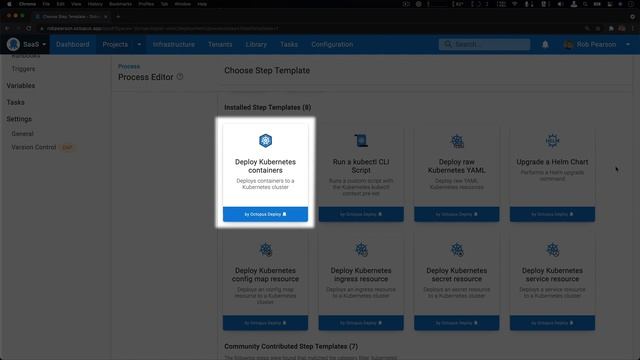Click the Kubernetes config map resource icon
640x360 pixels.
click(266, 249)
